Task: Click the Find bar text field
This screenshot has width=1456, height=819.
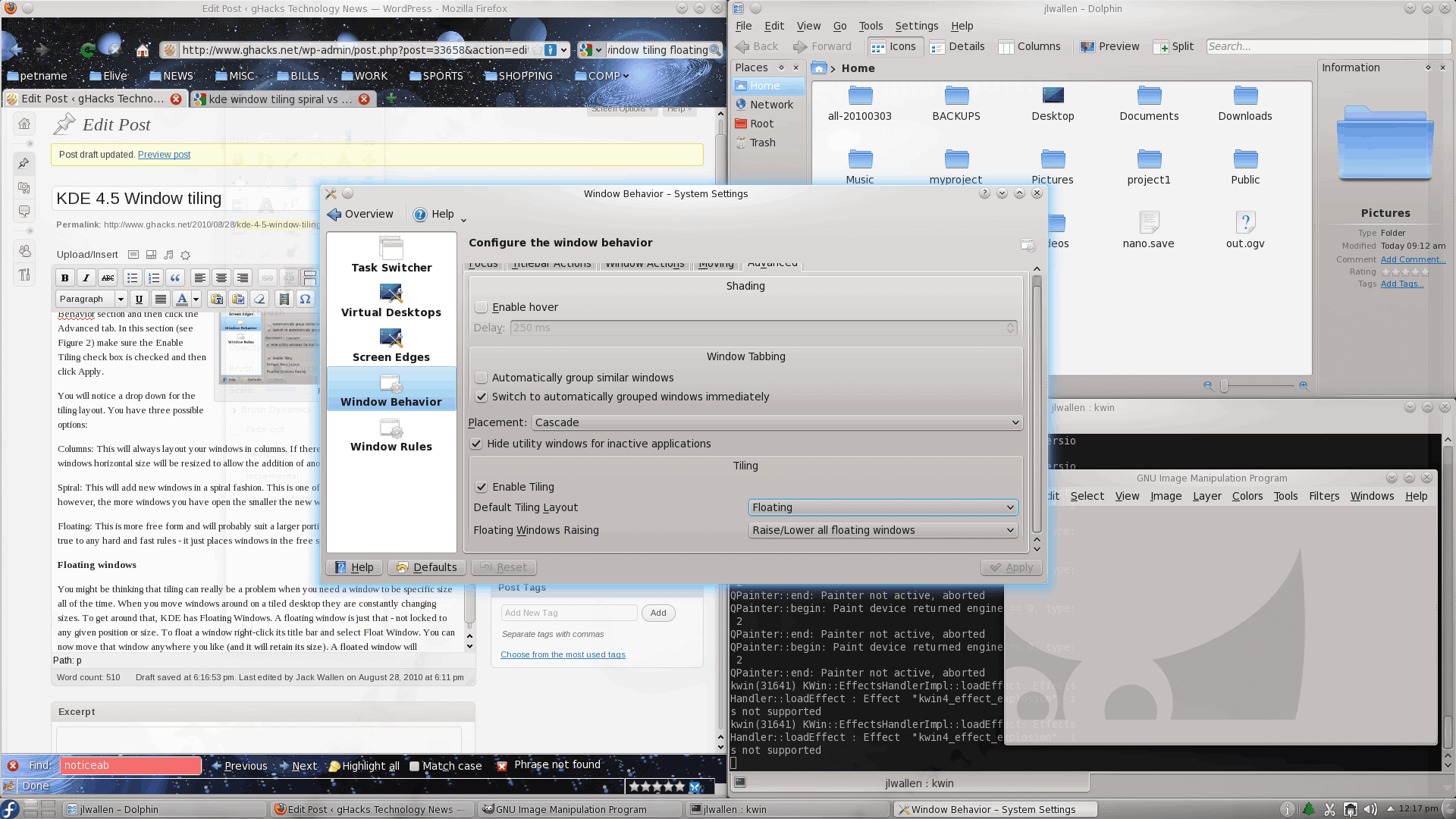Action: (x=130, y=766)
